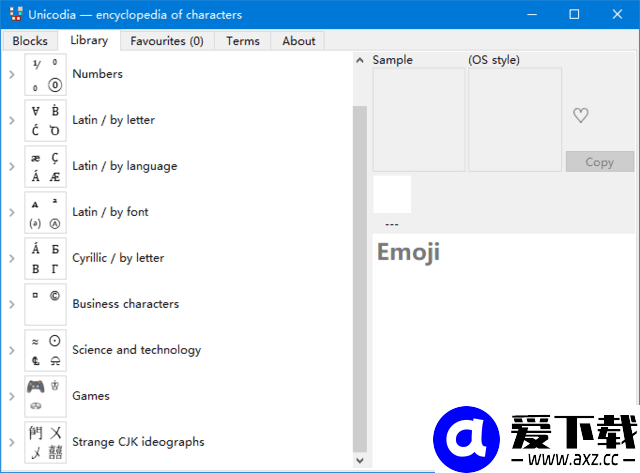Add to favourites with heart icon
This screenshot has width=640, height=473.
click(580, 115)
